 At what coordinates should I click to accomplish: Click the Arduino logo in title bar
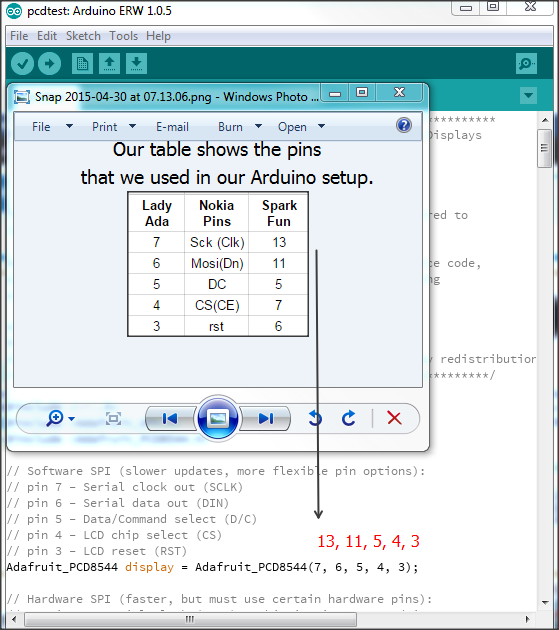[x=14, y=11]
